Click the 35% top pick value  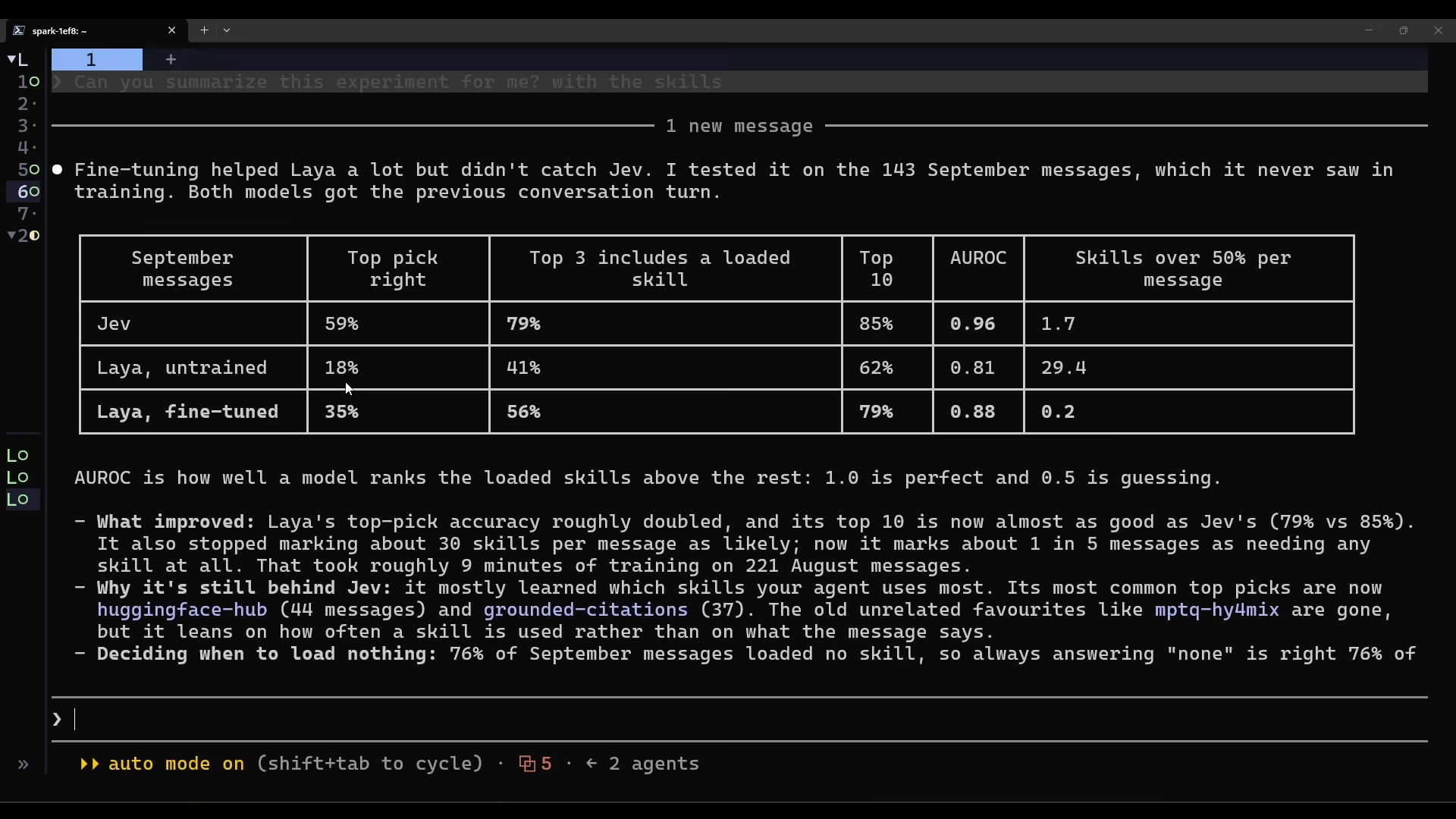341,412
